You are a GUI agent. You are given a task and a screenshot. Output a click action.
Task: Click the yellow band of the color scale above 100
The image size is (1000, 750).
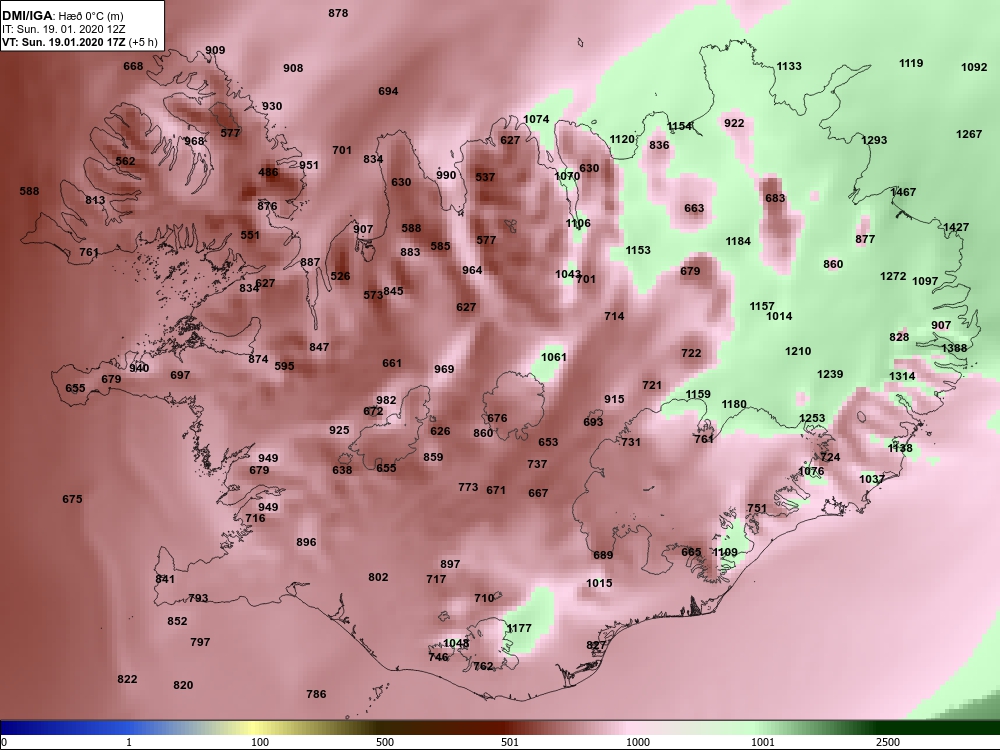pos(255,728)
